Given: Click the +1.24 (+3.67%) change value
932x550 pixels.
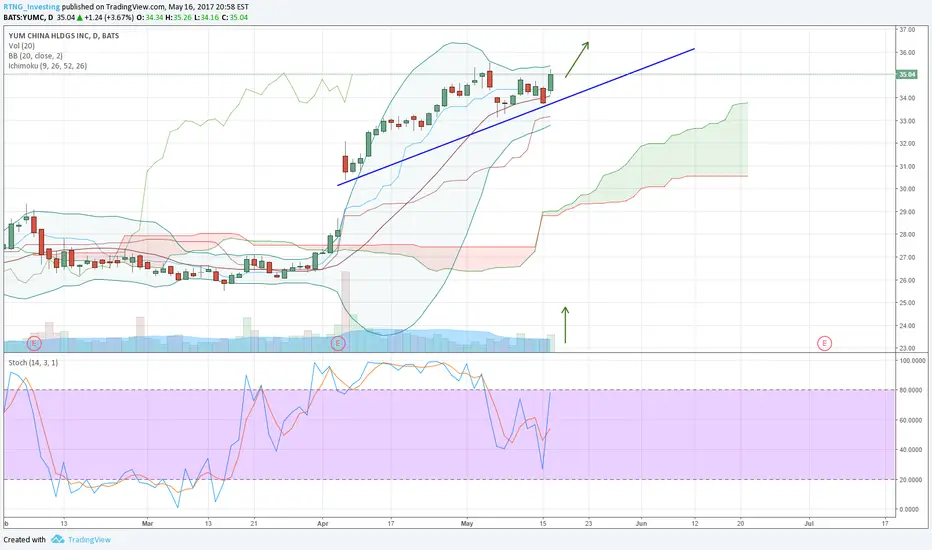Looking at the screenshot, I should click(x=109, y=17).
